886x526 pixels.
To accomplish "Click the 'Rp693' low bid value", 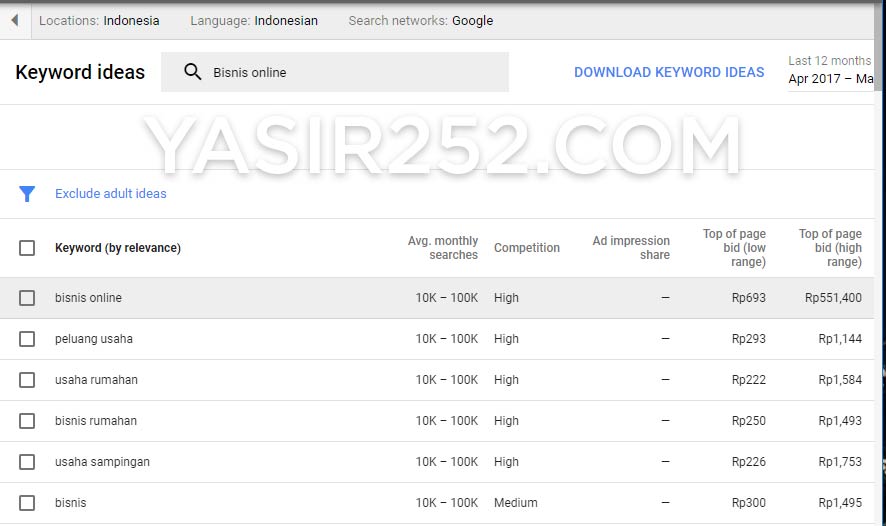I will click(749, 298).
